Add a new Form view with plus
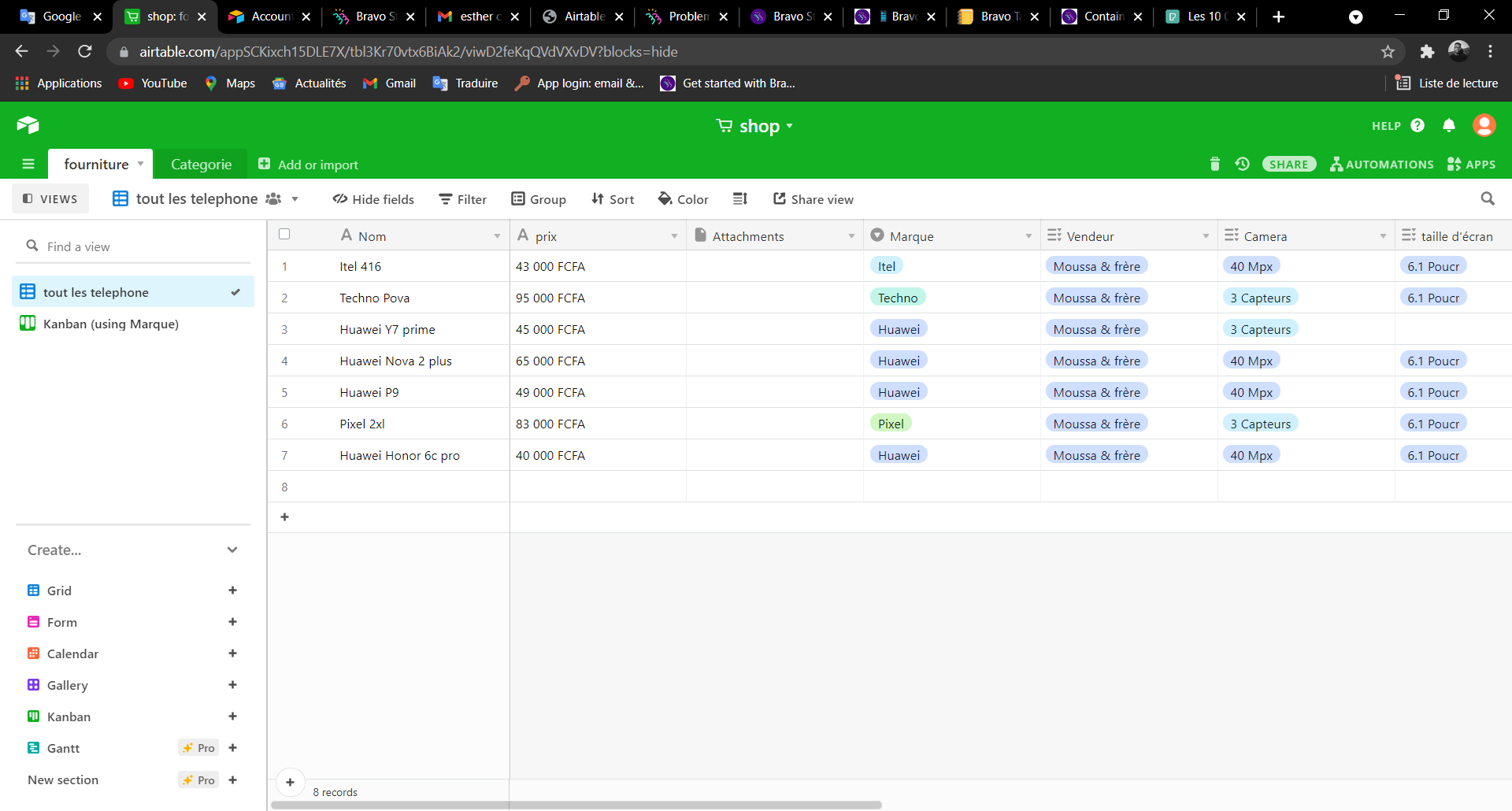Viewport: 1512px width, 811px height. point(232,622)
